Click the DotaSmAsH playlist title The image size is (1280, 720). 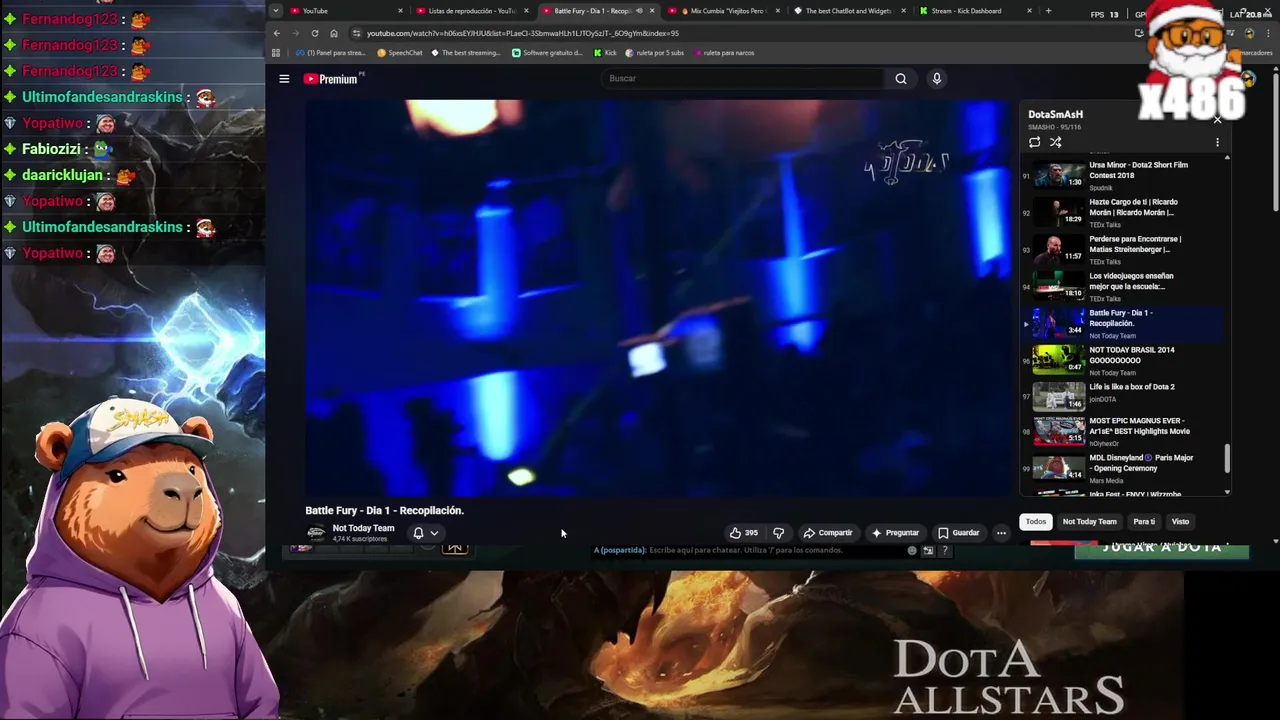pos(1055,115)
